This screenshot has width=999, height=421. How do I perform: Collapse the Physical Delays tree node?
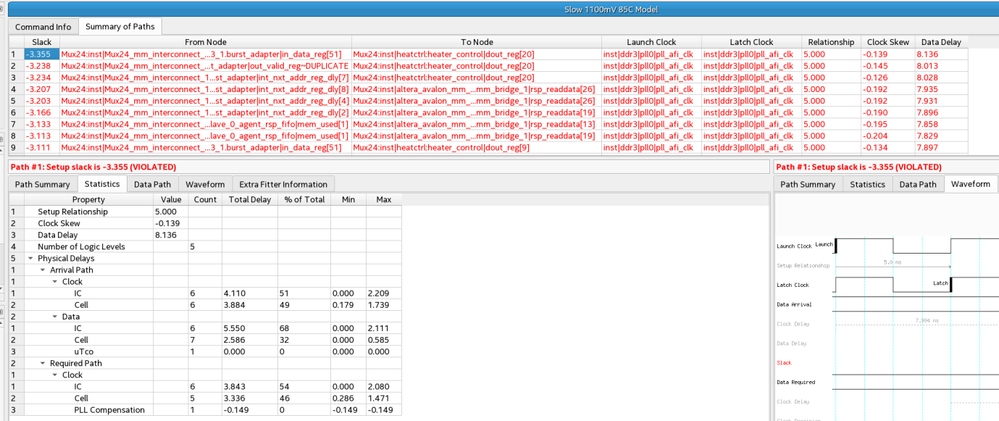coord(31,258)
